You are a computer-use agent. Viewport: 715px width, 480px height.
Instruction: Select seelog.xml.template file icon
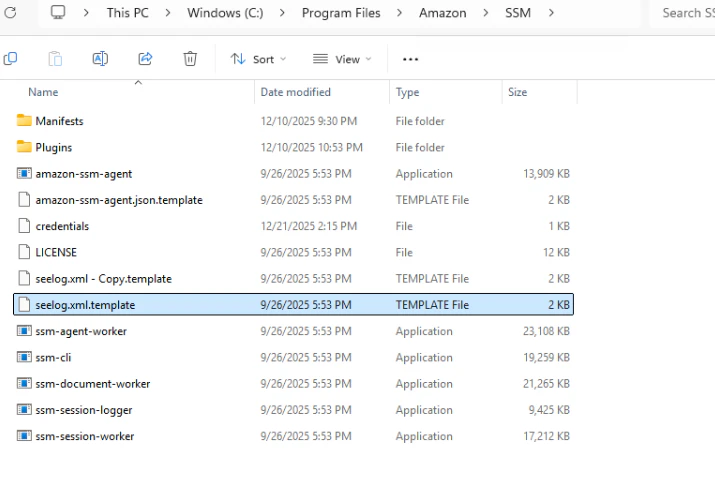pyautogui.click(x=24, y=305)
